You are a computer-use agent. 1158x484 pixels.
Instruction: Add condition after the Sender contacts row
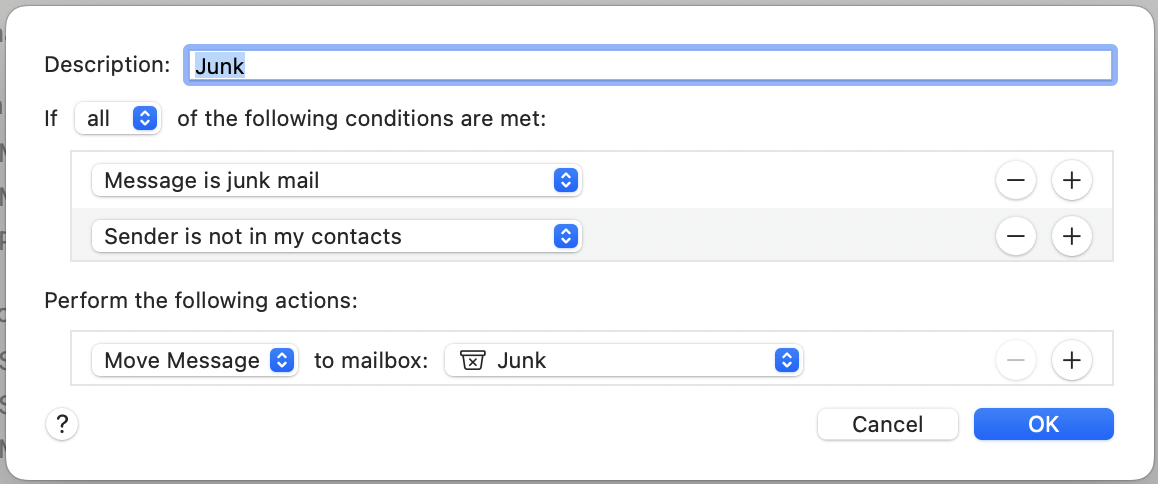(1072, 237)
